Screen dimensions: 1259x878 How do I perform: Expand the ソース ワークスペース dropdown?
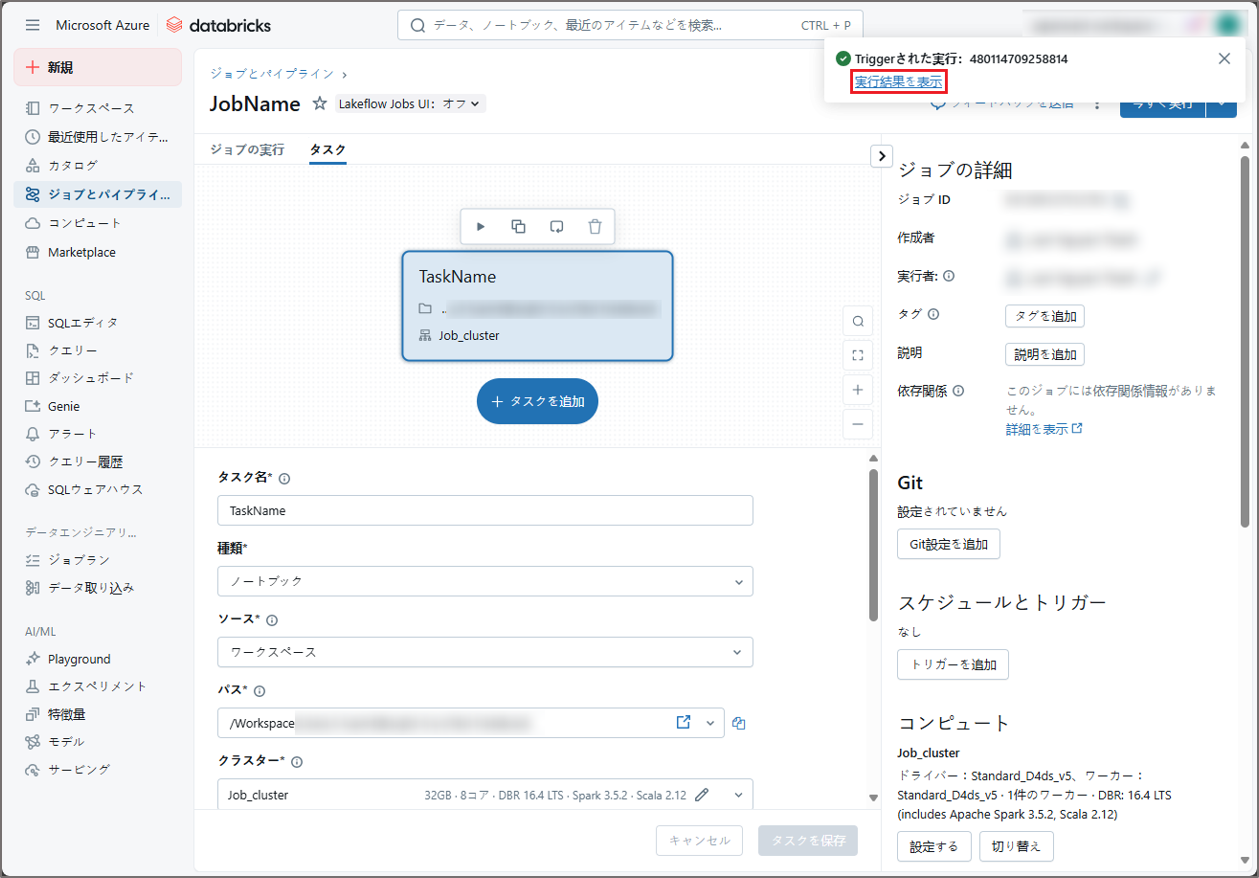click(485, 652)
